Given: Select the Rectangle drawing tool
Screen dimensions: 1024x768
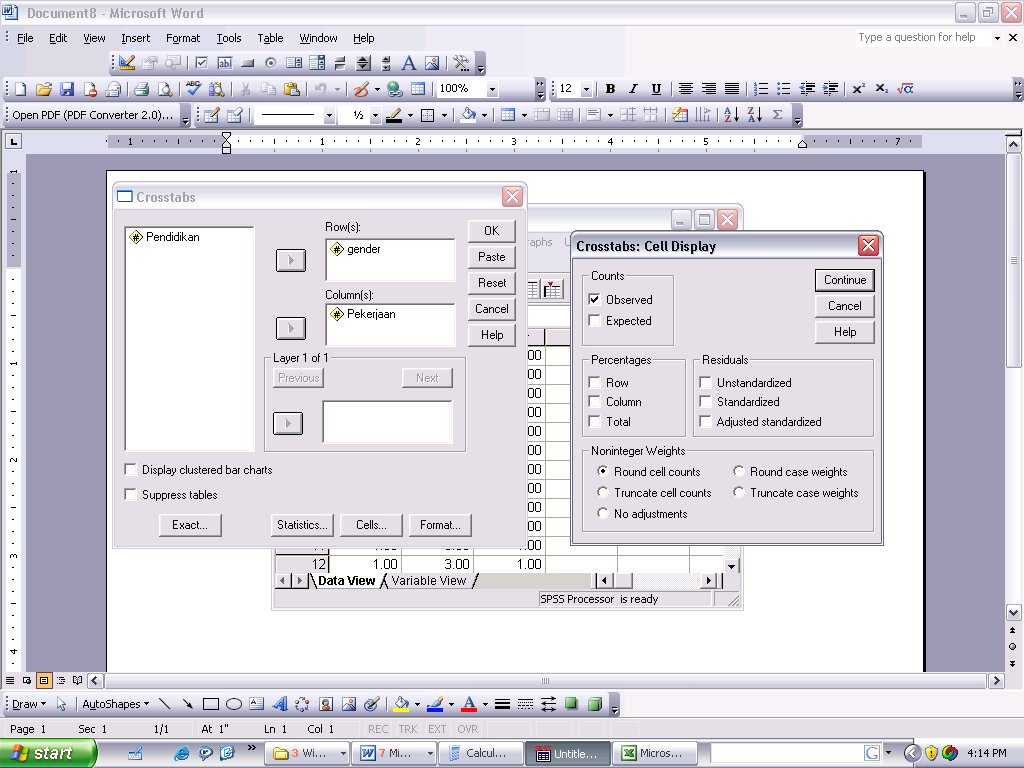Looking at the screenshot, I should (210, 704).
